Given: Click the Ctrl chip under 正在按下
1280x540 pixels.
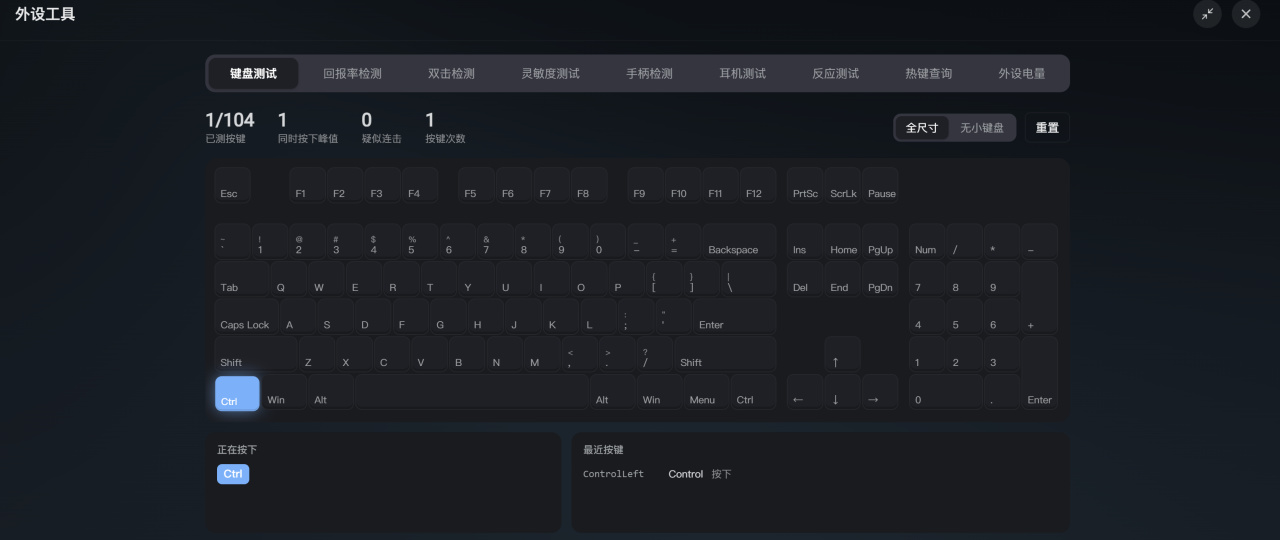Looking at the screenshot, I should point(233,474).
